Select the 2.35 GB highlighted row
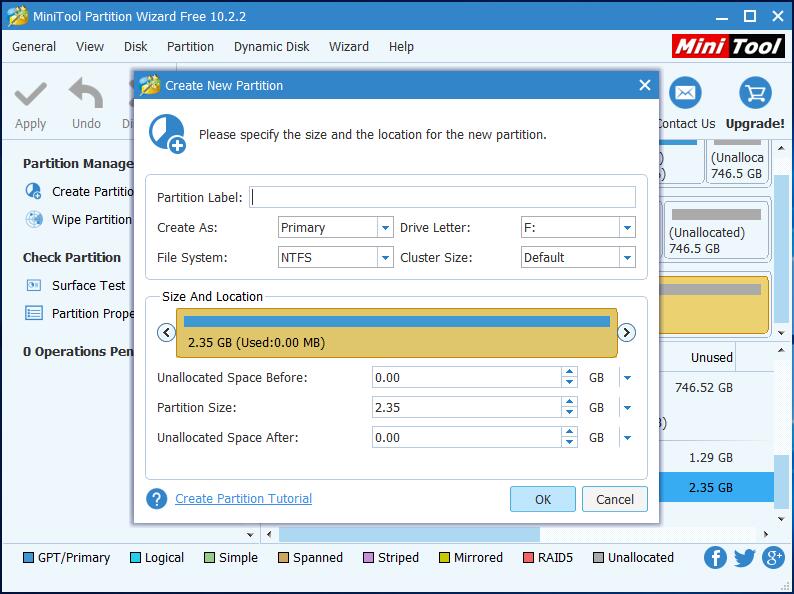 pos(717,487)
